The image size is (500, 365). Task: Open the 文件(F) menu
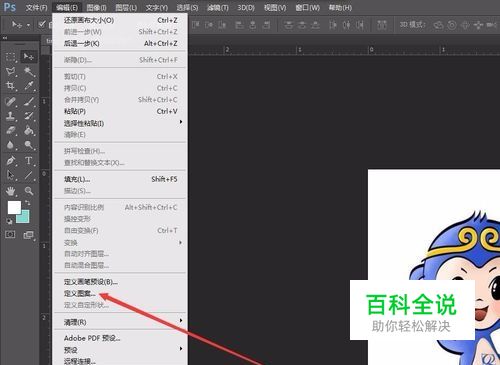click(36, 7)
